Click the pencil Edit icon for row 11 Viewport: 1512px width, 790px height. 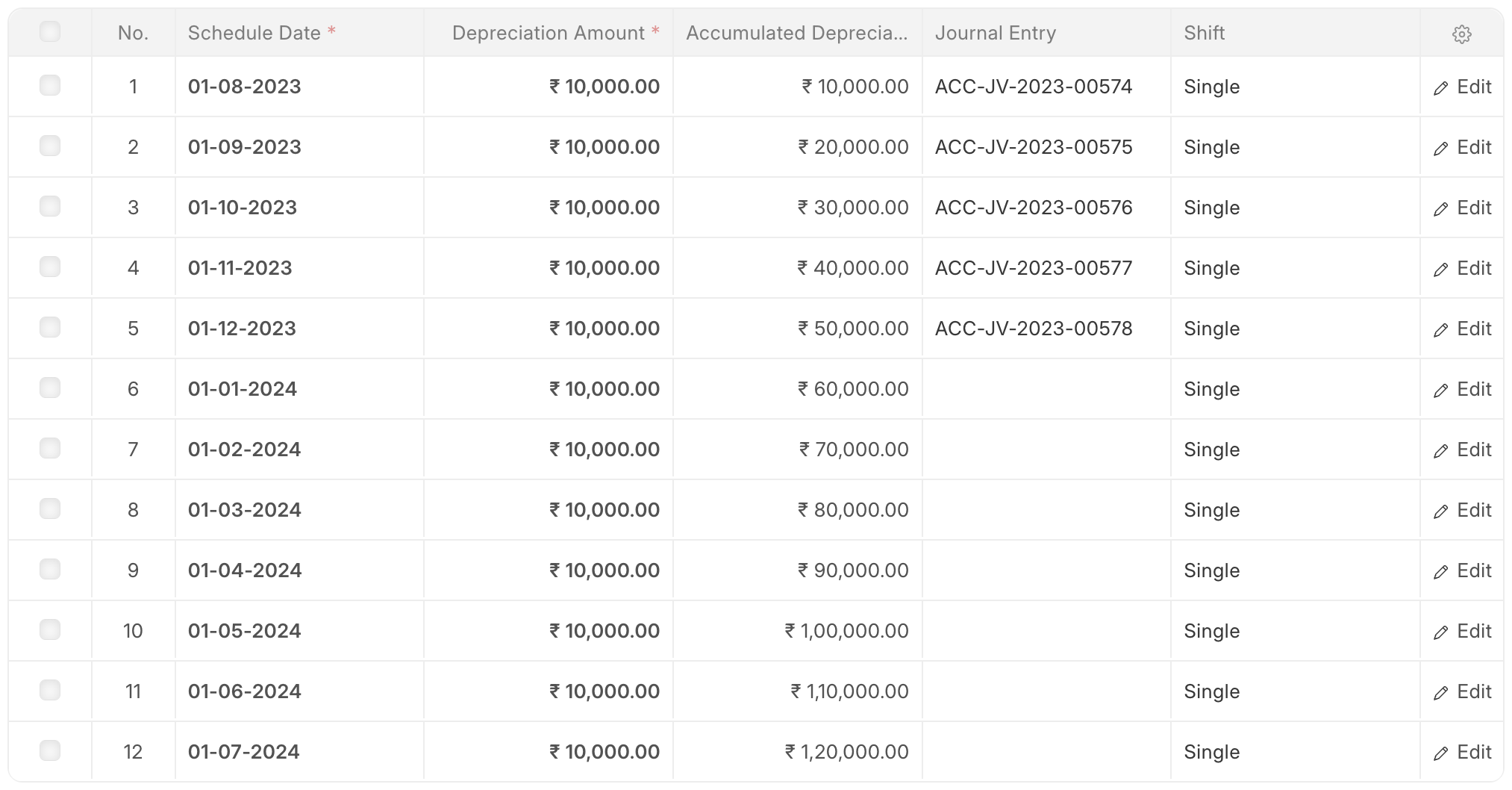pyautogui.click(x=1441, y=693)
